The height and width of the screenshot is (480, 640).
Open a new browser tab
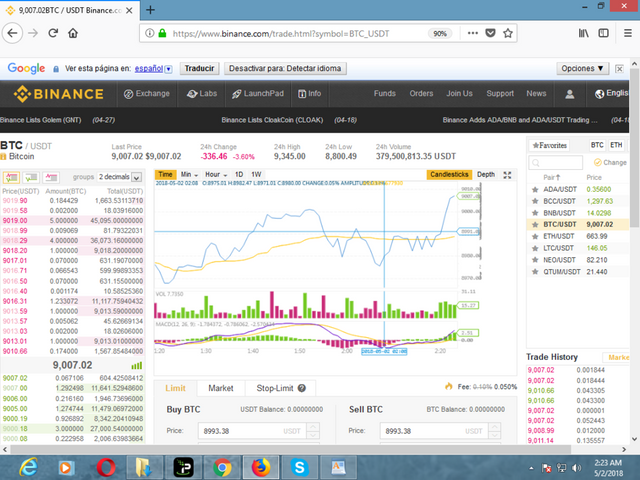click(150, 10)
